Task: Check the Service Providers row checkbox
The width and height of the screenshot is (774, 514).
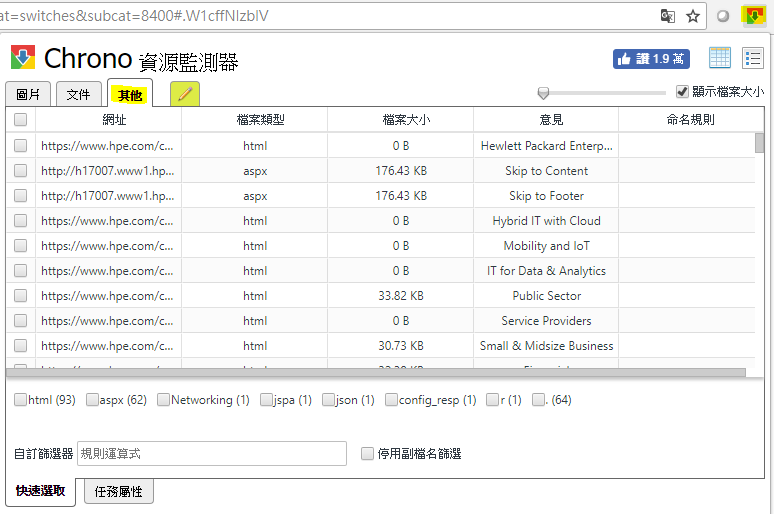Action: [21, 320]
